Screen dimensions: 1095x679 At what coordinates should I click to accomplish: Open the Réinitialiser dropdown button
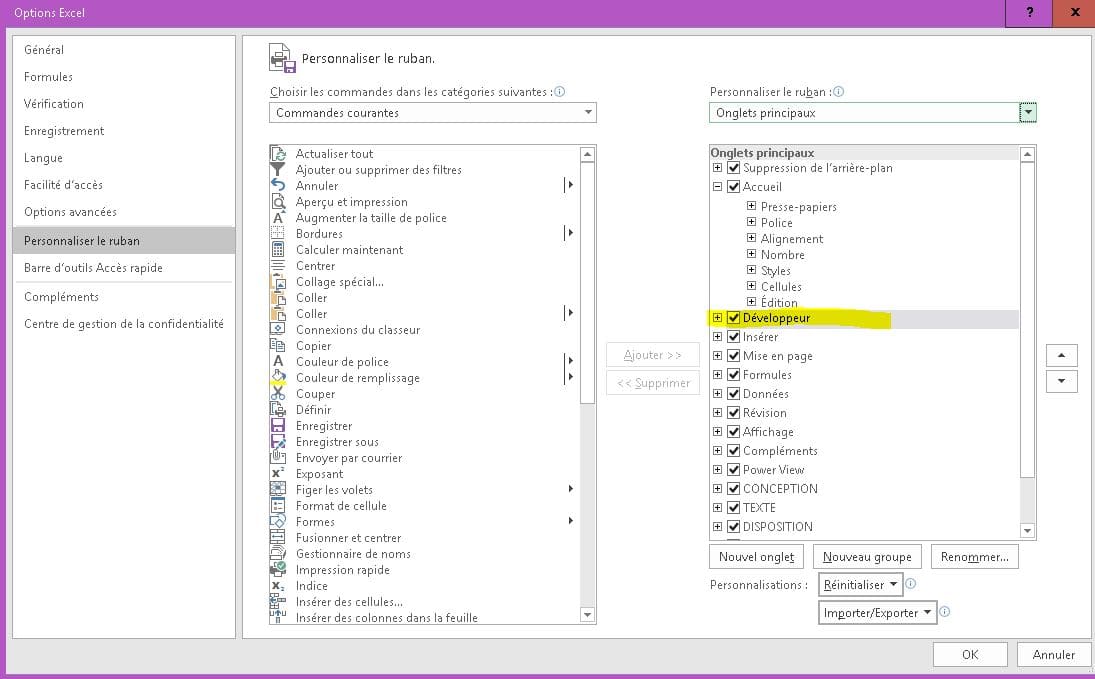[860, 585]
